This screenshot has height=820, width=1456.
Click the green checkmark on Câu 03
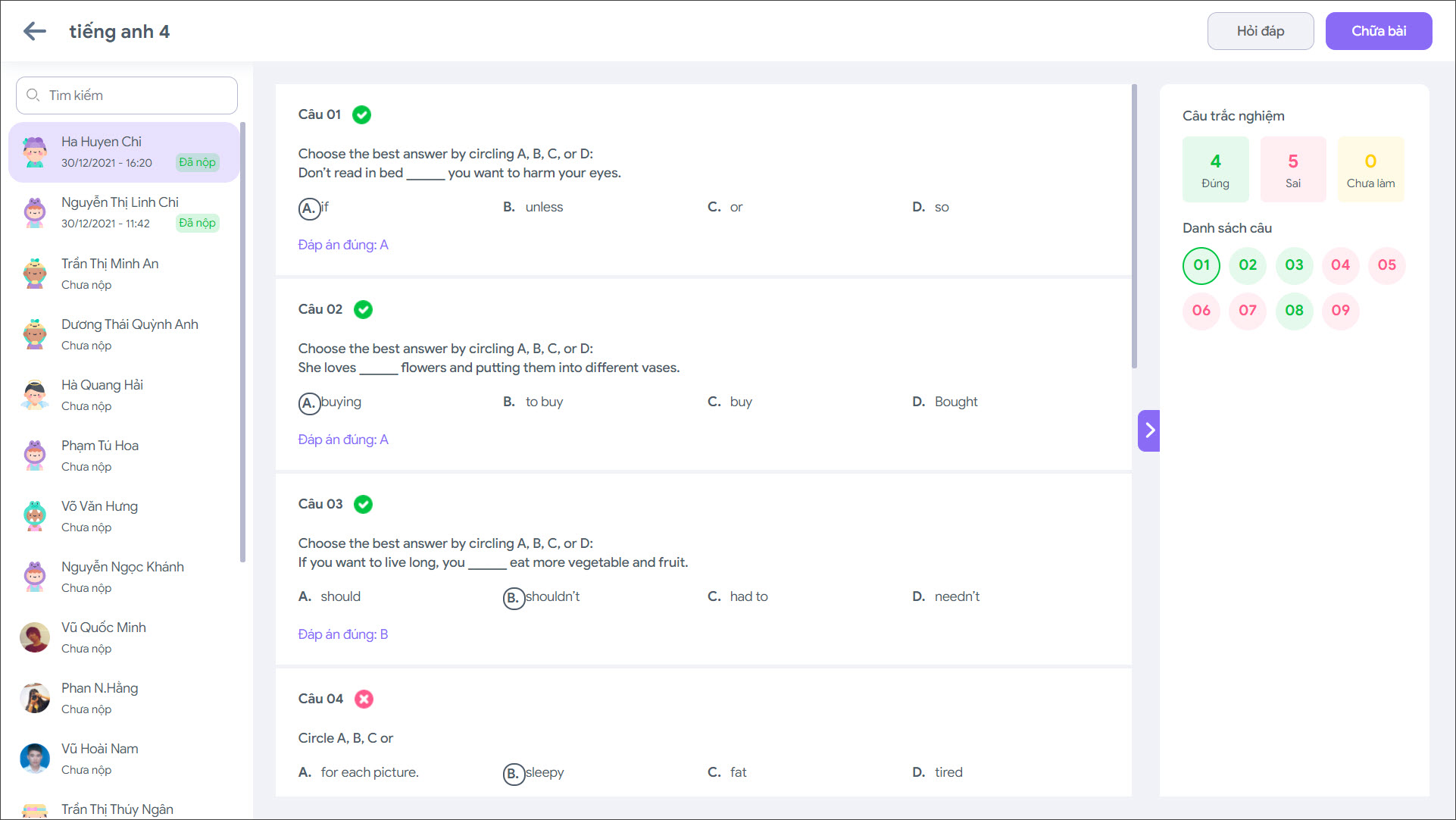coord(364,504)
